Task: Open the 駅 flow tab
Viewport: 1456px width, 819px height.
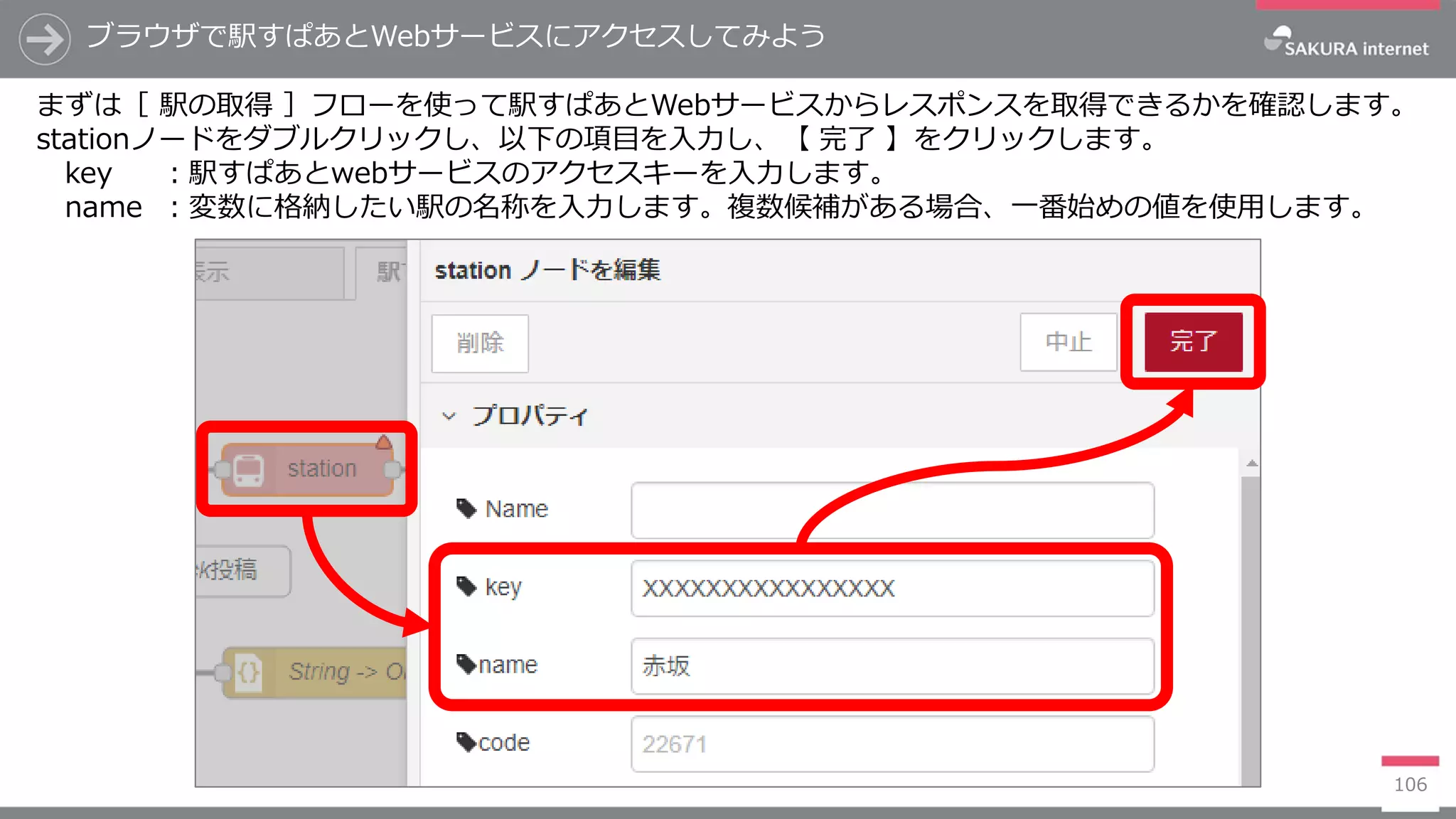Action: [x=382, y=273]
